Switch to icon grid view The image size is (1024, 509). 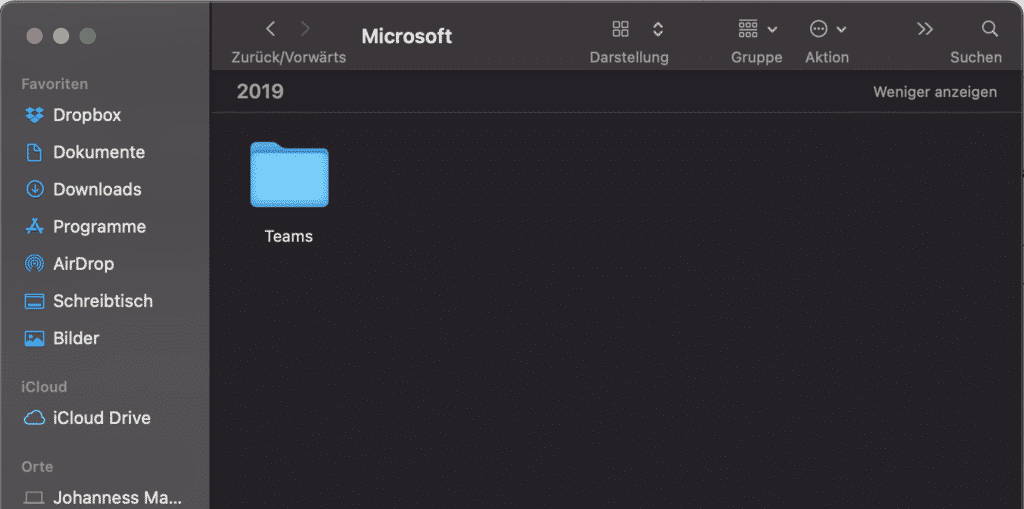click(620, 29)
